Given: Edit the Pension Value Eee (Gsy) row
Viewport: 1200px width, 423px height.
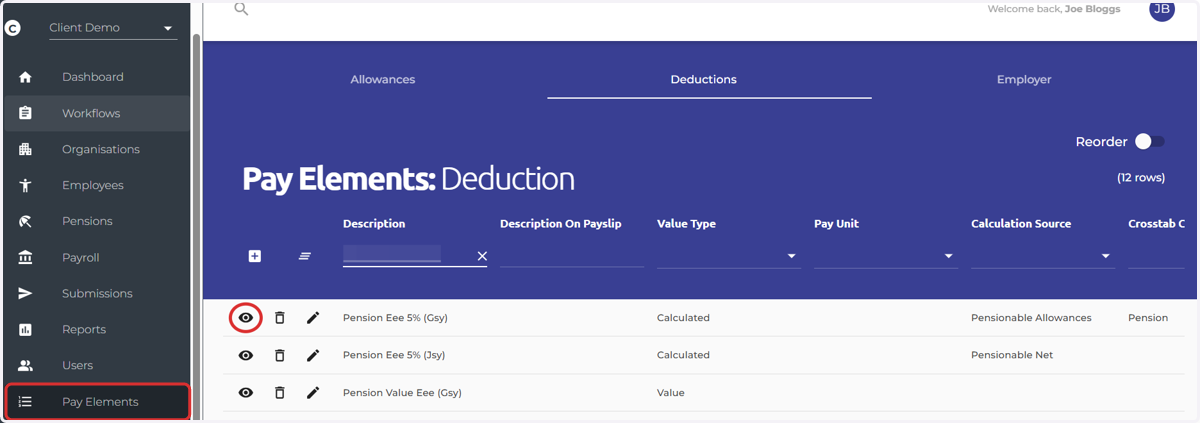Looking at the screenshot, I should [313, 393].
